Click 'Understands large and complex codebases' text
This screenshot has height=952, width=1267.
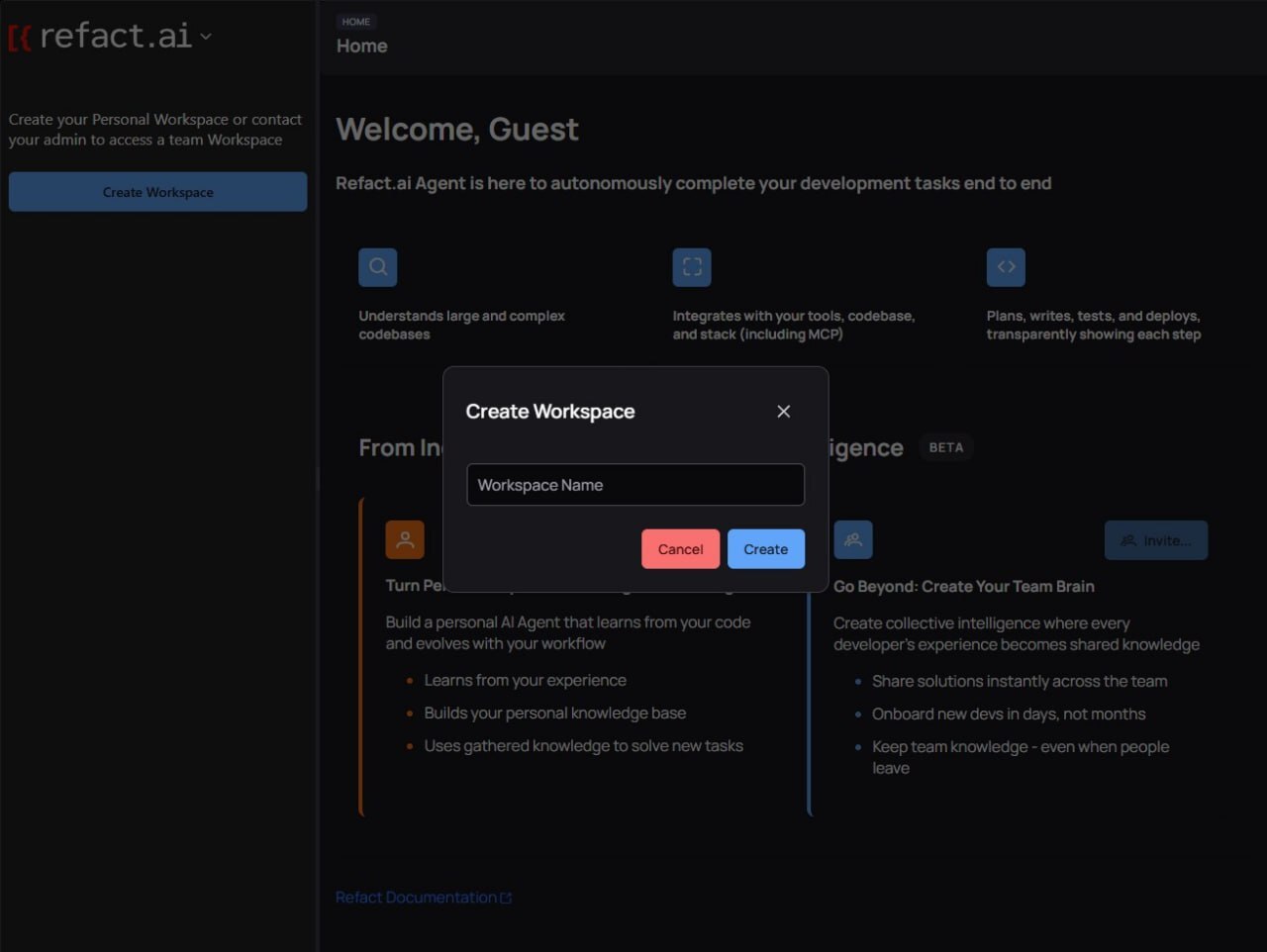pyautogui.click(x=462, y=326)
